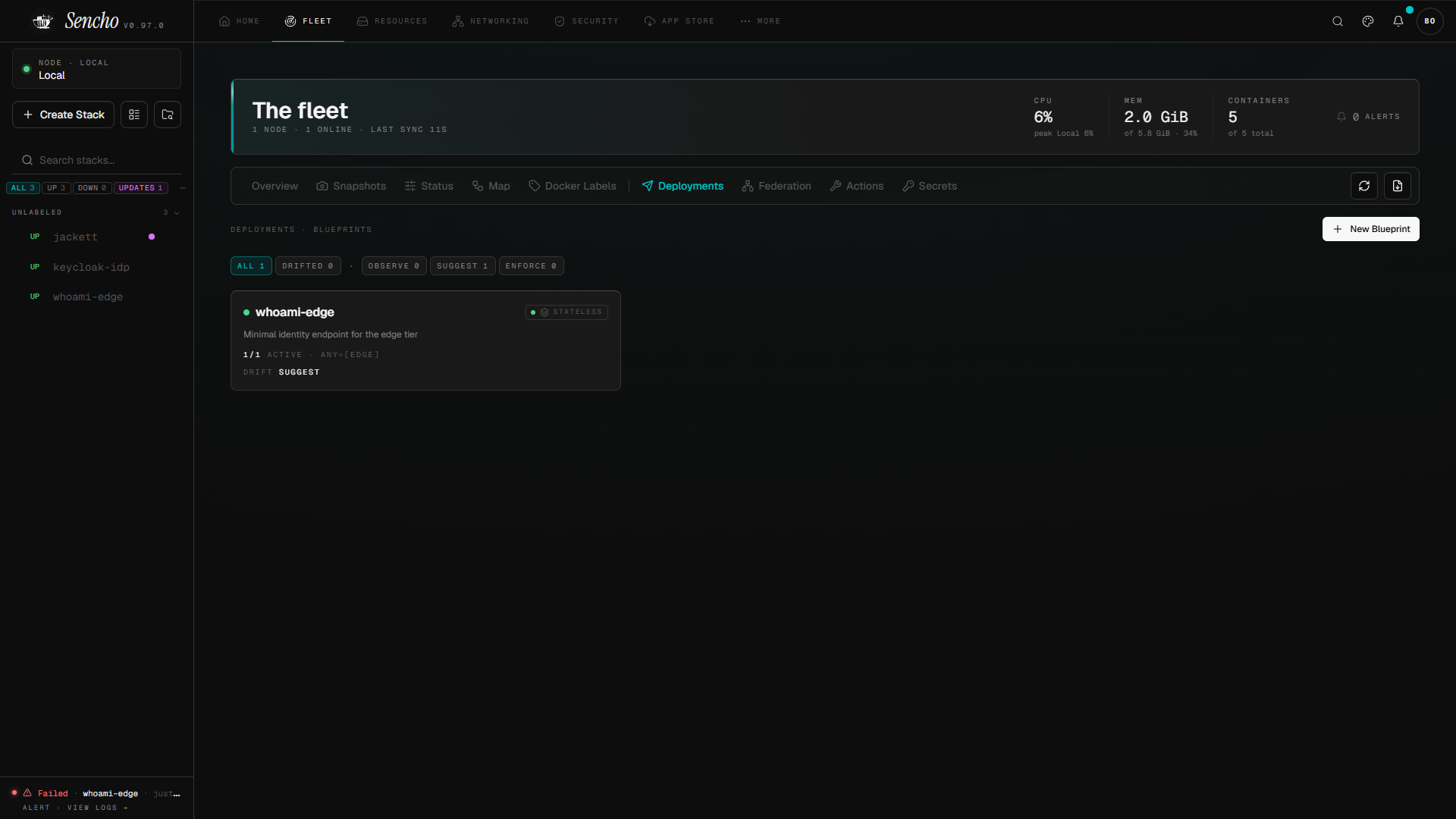Click the Deployments breadcrumb label
This screenshot has width=1456, height=819.
coord(262,230)
